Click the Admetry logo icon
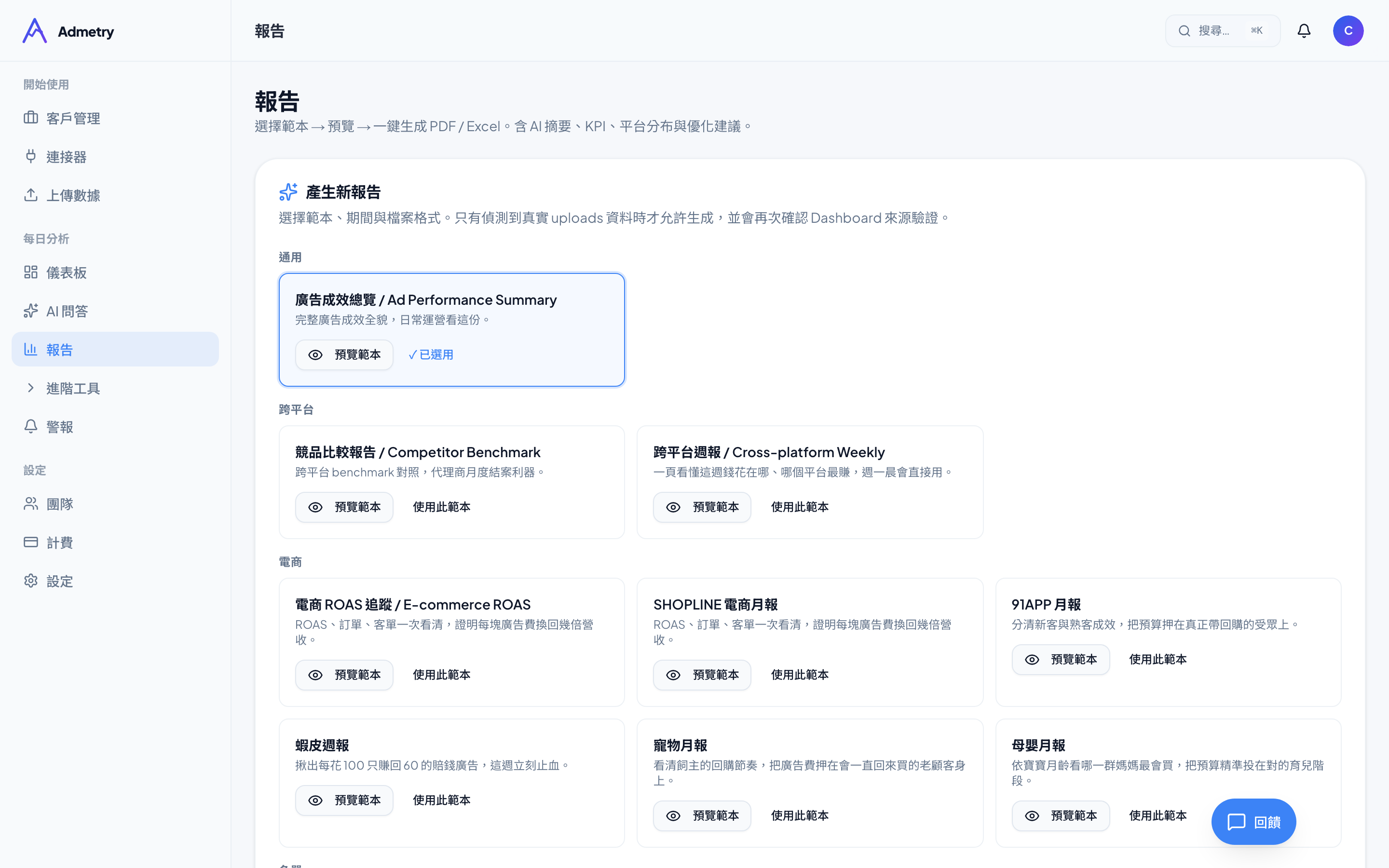1389x868 pixels. click(x=34, y=31)
